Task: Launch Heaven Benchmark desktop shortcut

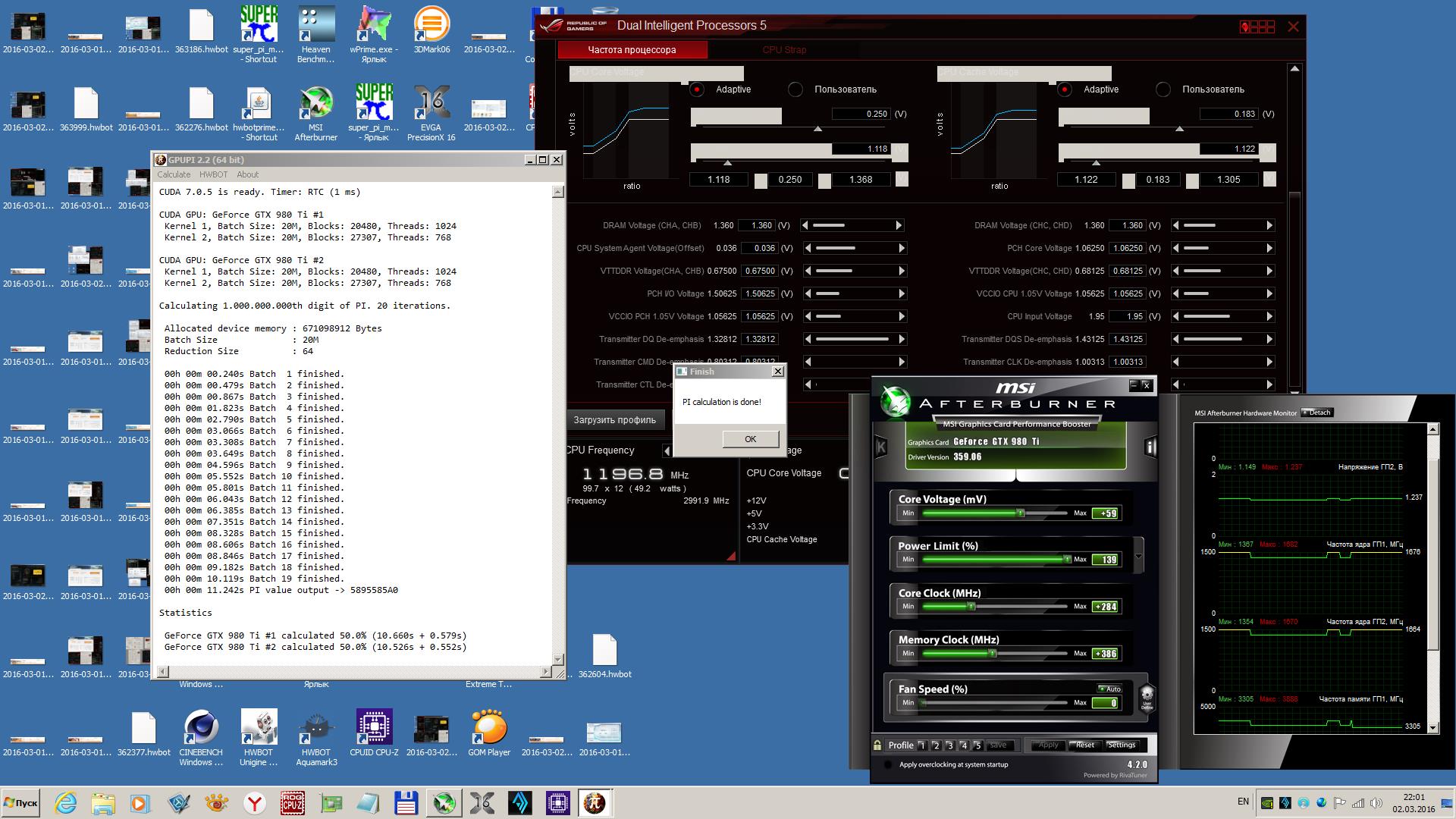Action: (315, 34)
